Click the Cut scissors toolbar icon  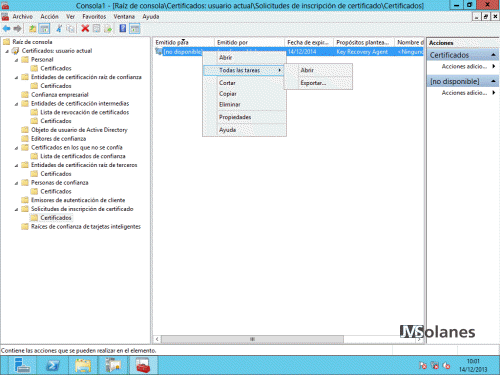[x=59, y=29]
